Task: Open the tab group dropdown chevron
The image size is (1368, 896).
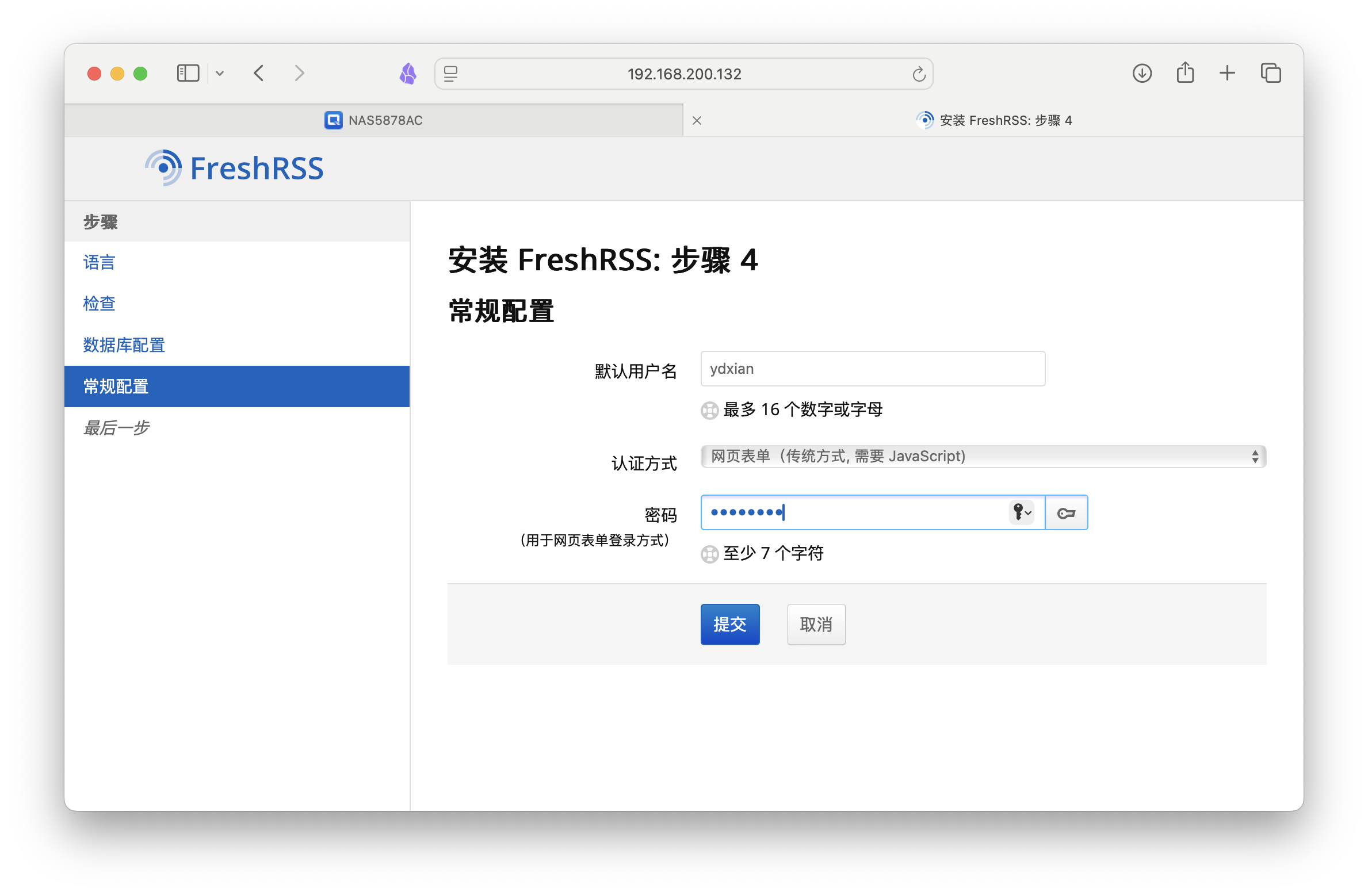Action: tap(220, 74)
